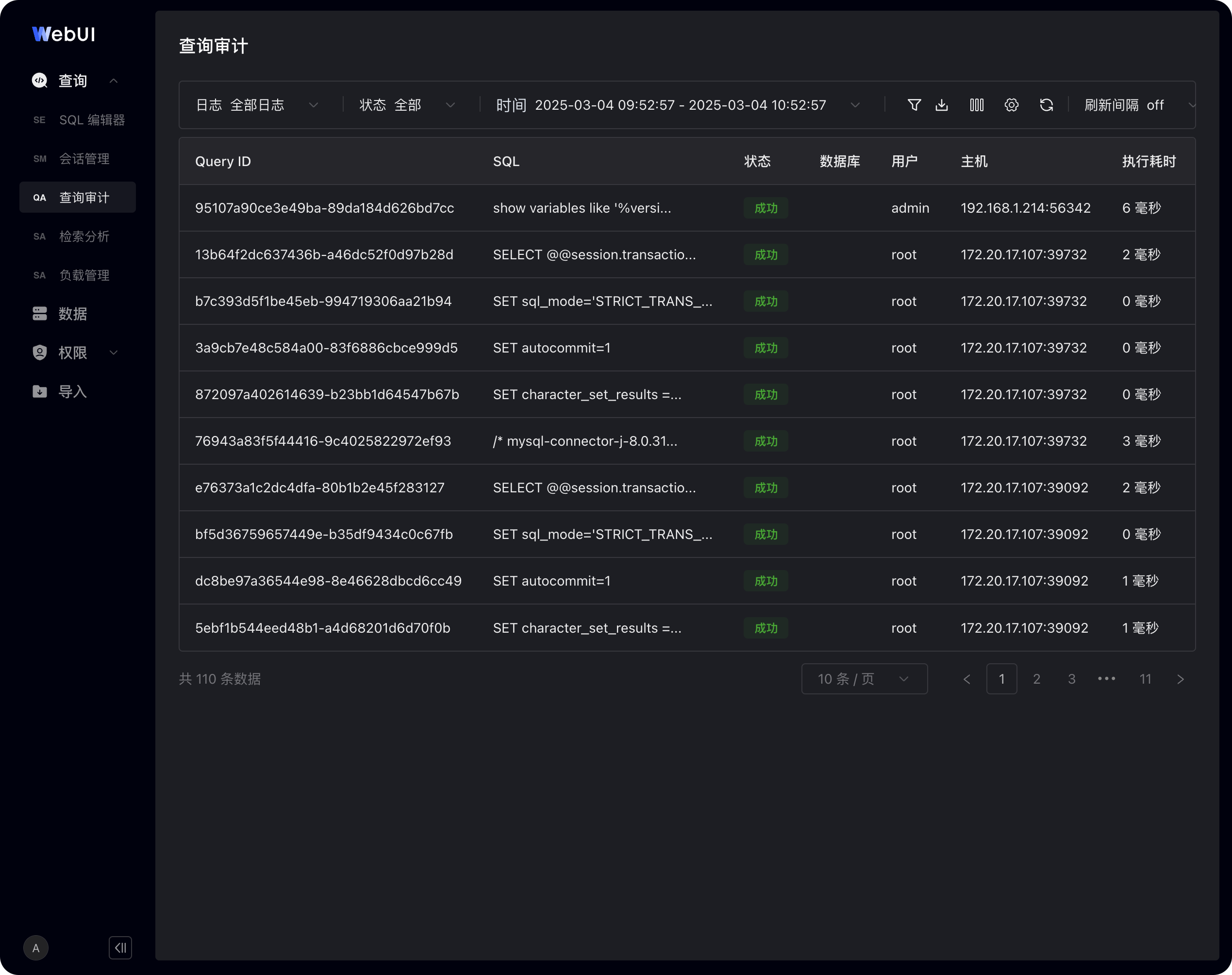Open the filter funnel icon in toolbar
1232x975 pixels.
[x=914, y=105]
